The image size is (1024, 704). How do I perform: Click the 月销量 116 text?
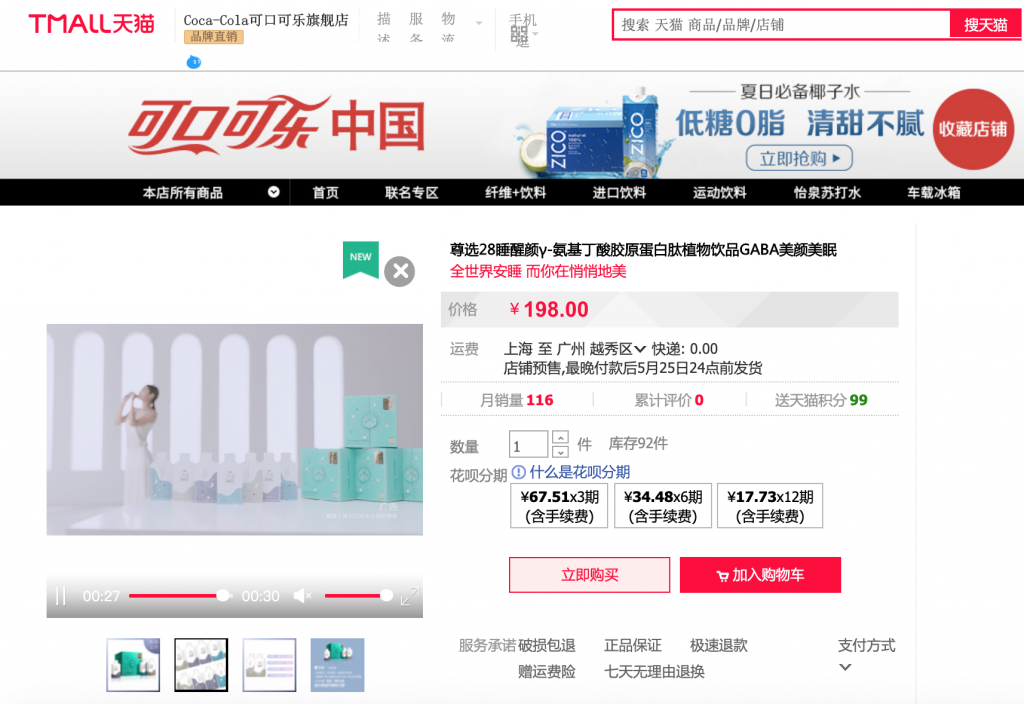(x=517, y=400)
